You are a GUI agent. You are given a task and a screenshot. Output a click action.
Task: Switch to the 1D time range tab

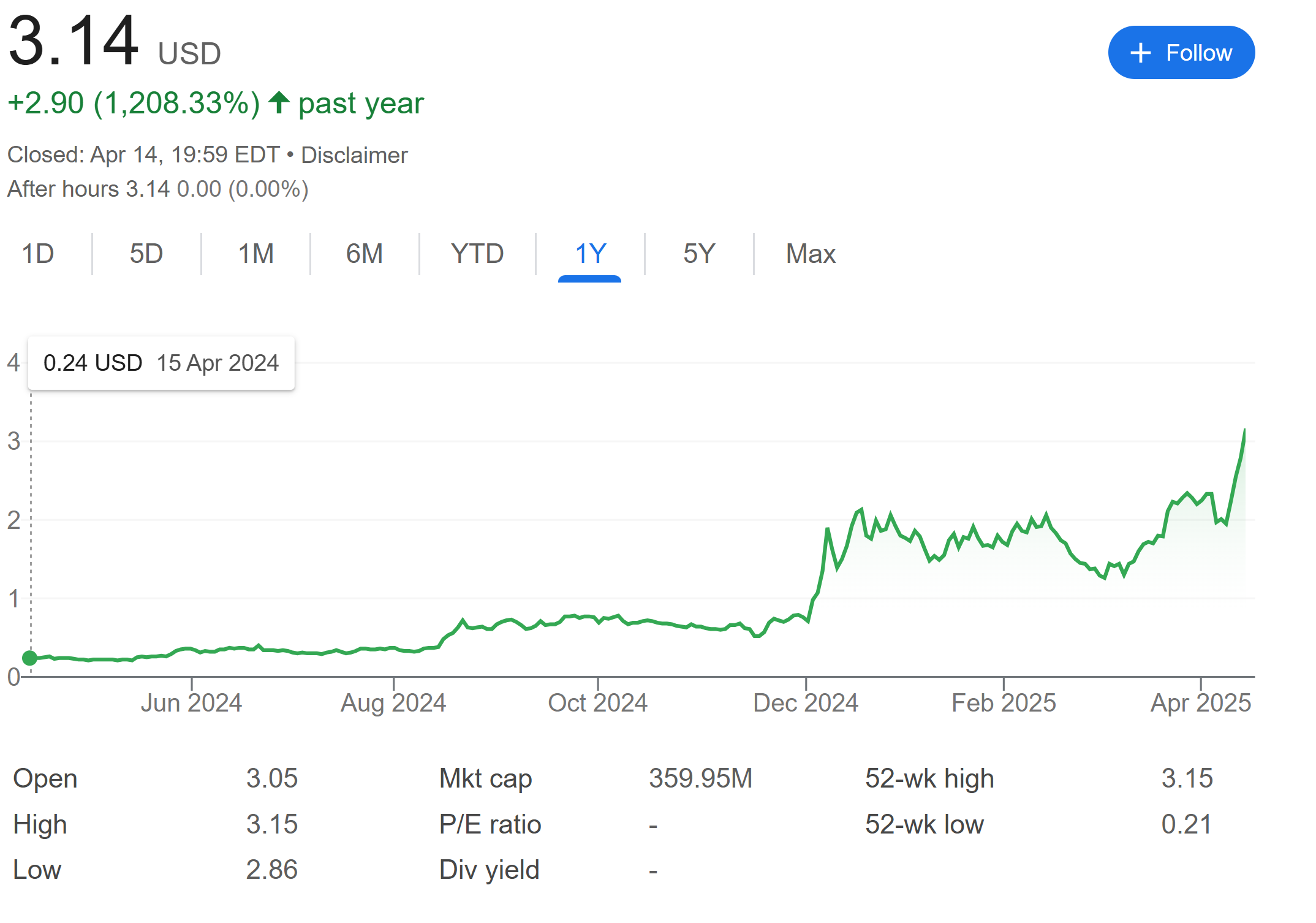pos(38,254)
